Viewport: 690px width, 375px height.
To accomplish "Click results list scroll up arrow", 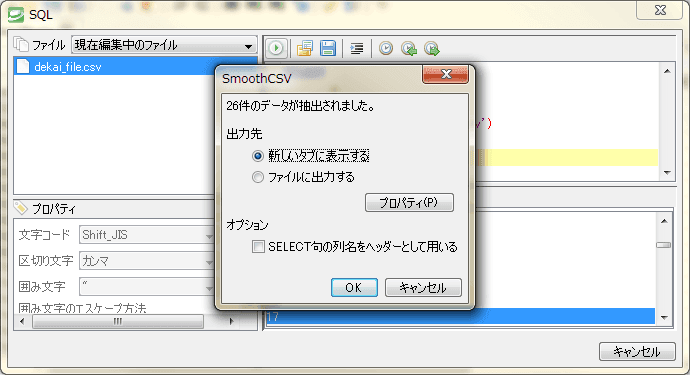I will (x=664, y=221).
